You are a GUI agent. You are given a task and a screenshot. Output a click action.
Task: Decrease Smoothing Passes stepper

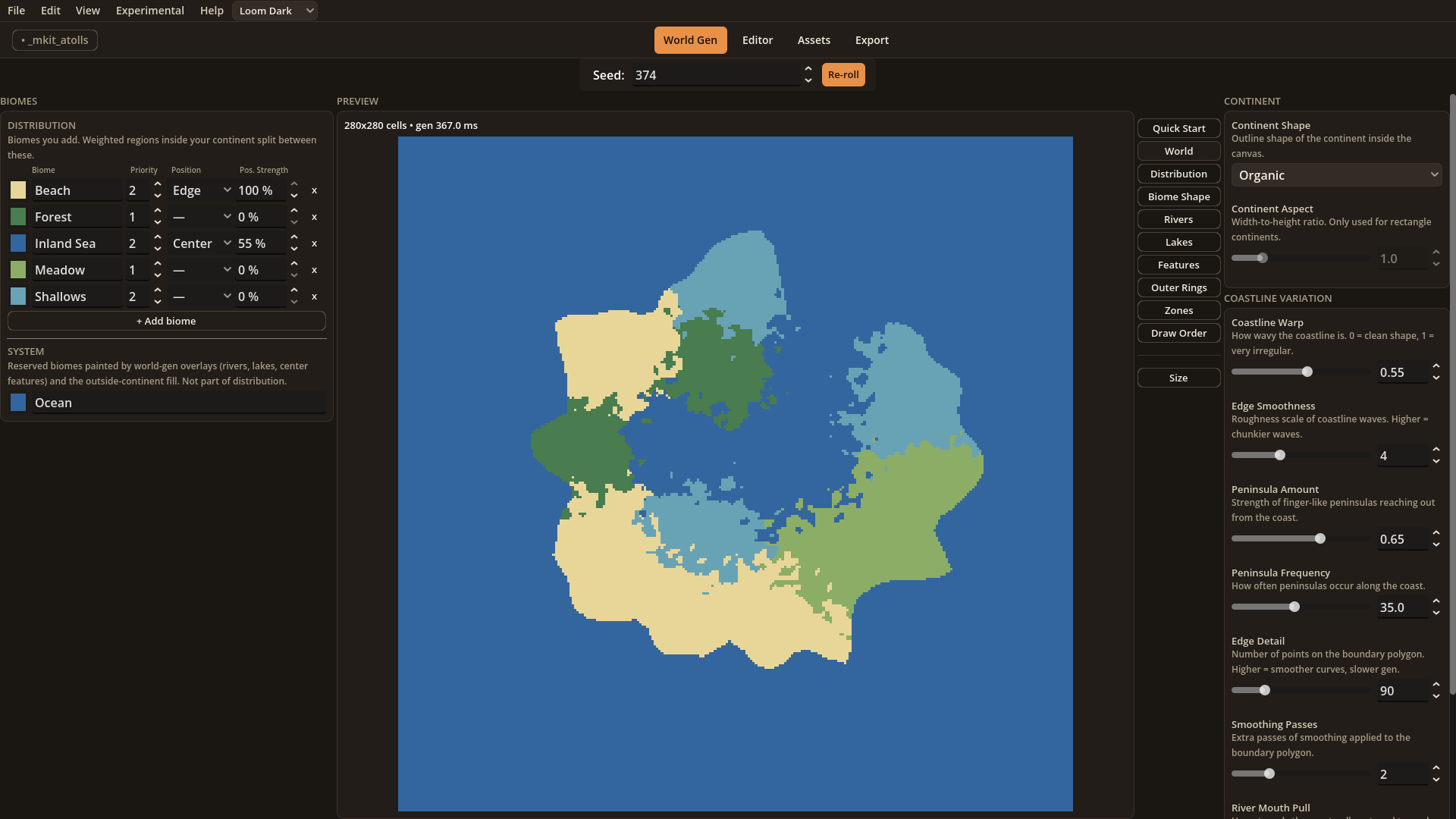click(1436, 780)
